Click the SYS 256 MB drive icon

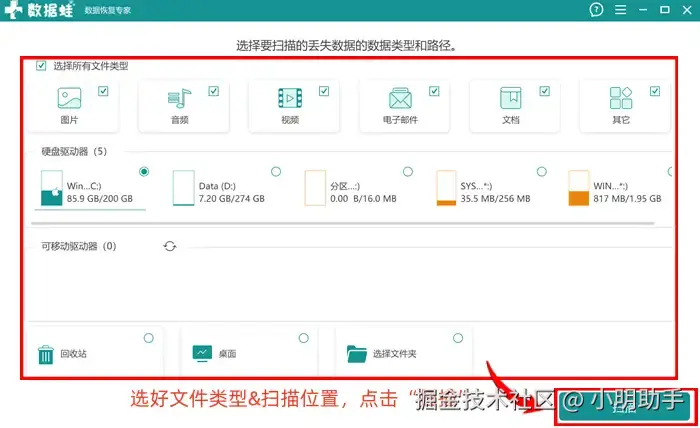(446, 188)
